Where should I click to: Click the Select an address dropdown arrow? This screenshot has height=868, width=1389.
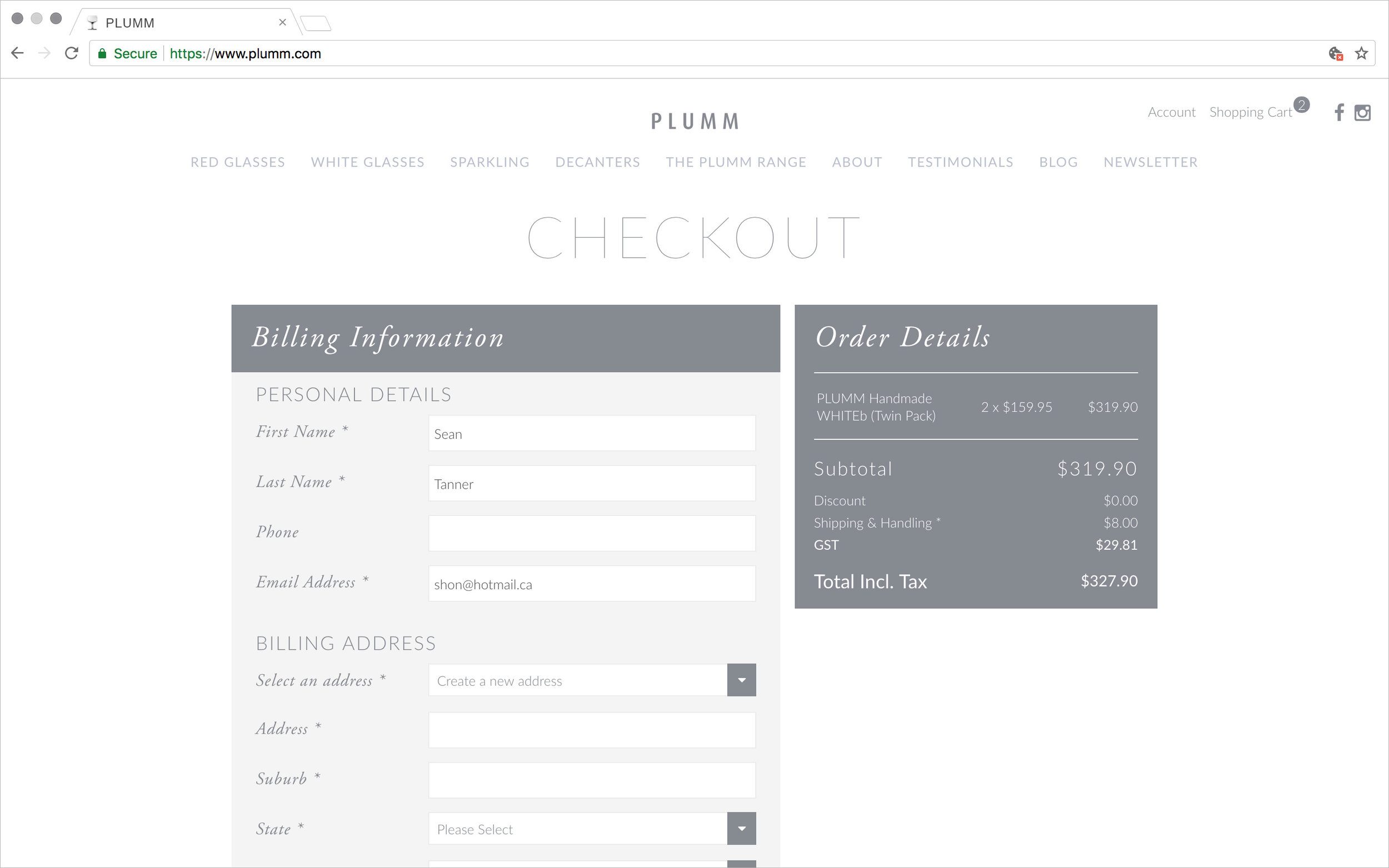741,680
